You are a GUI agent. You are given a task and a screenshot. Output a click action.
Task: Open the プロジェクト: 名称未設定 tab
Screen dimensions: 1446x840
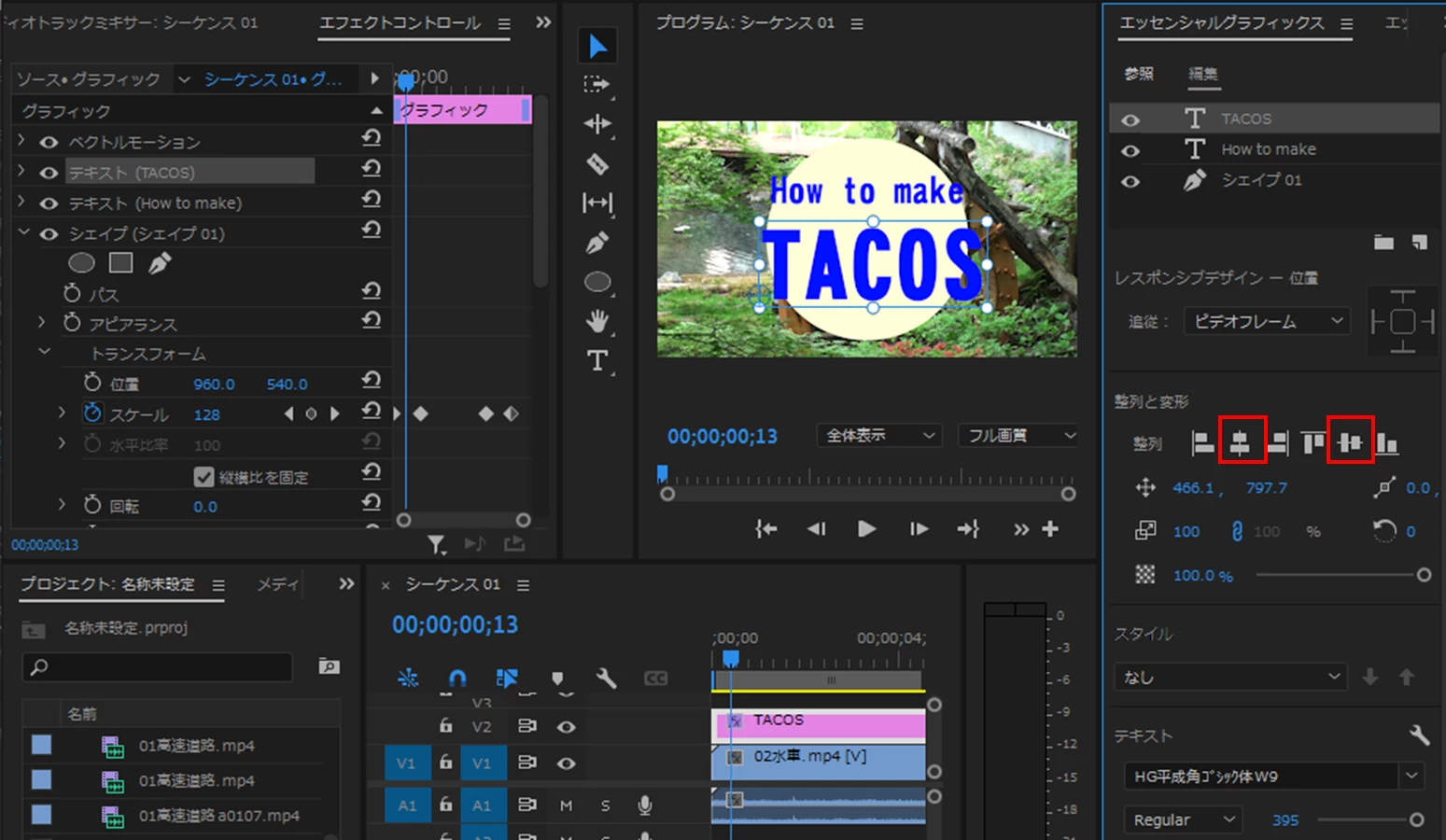pyautogui.click(x=108, y=584)
